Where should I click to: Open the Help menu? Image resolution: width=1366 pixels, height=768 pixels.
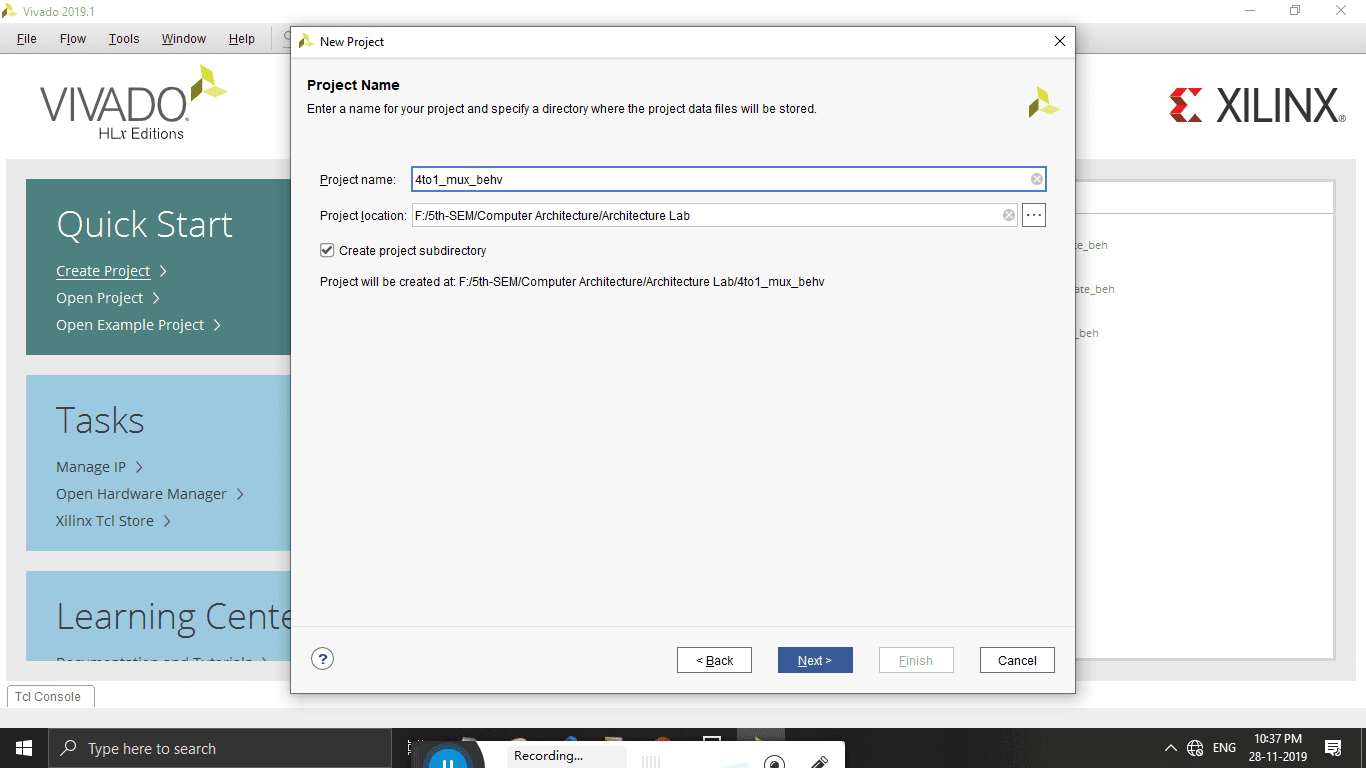[242, 38]
